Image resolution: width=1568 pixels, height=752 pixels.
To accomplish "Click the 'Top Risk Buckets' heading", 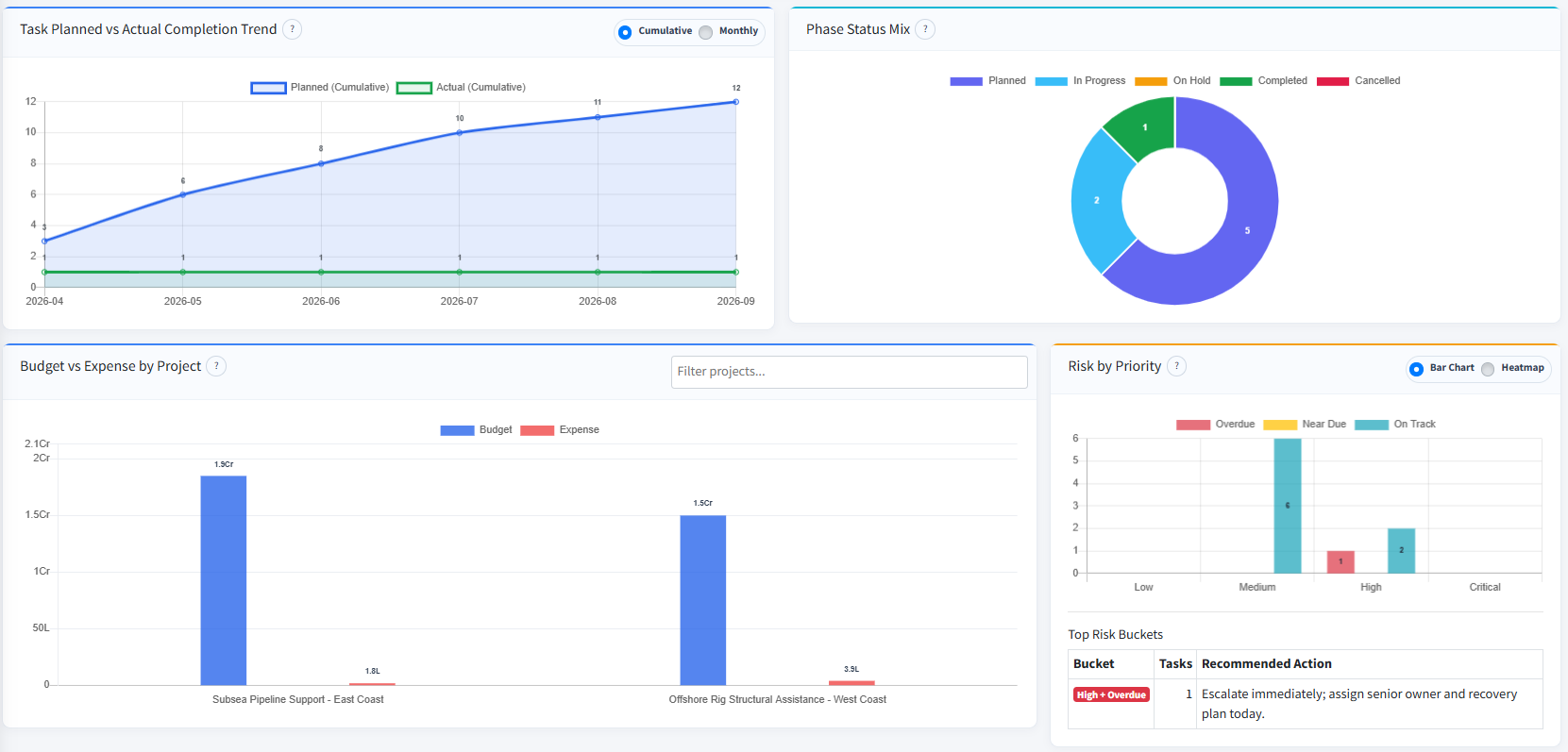I will pyautogui.click(x=1116, y=635).
